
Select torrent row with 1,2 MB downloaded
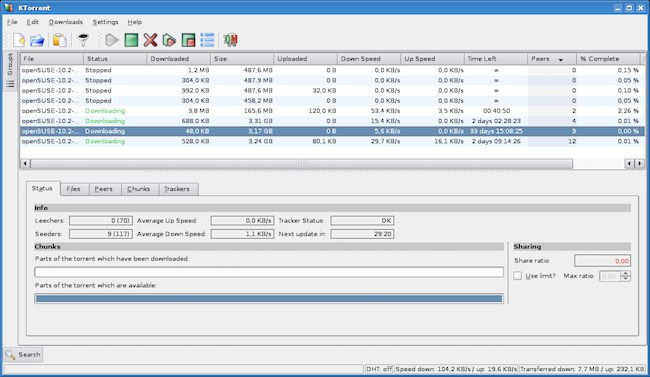click(x=332, y=70)
